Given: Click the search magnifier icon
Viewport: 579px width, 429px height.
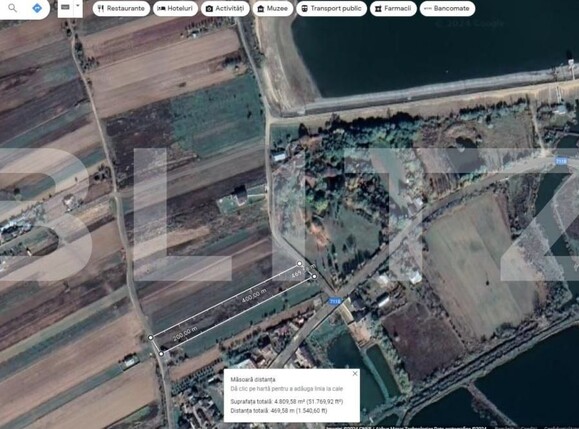Looking at the screenshot, I should (x=12, y=8).
